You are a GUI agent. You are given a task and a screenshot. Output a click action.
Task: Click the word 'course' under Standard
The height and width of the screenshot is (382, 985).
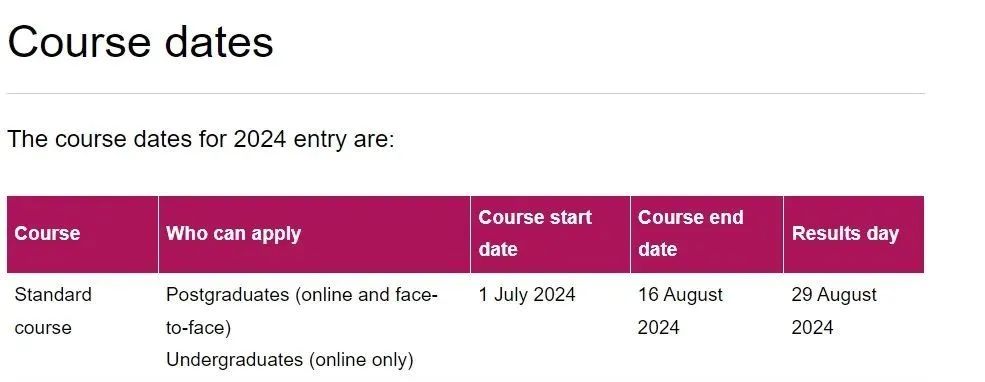tap(43, 328)
